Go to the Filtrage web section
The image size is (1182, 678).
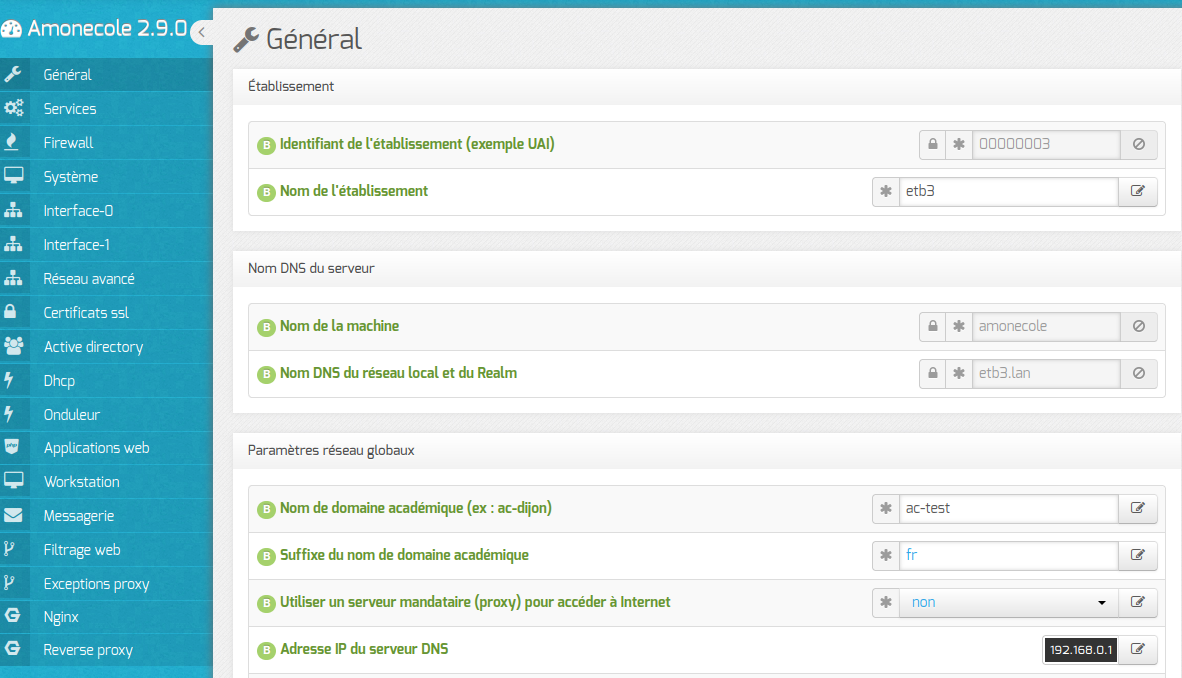82,550
